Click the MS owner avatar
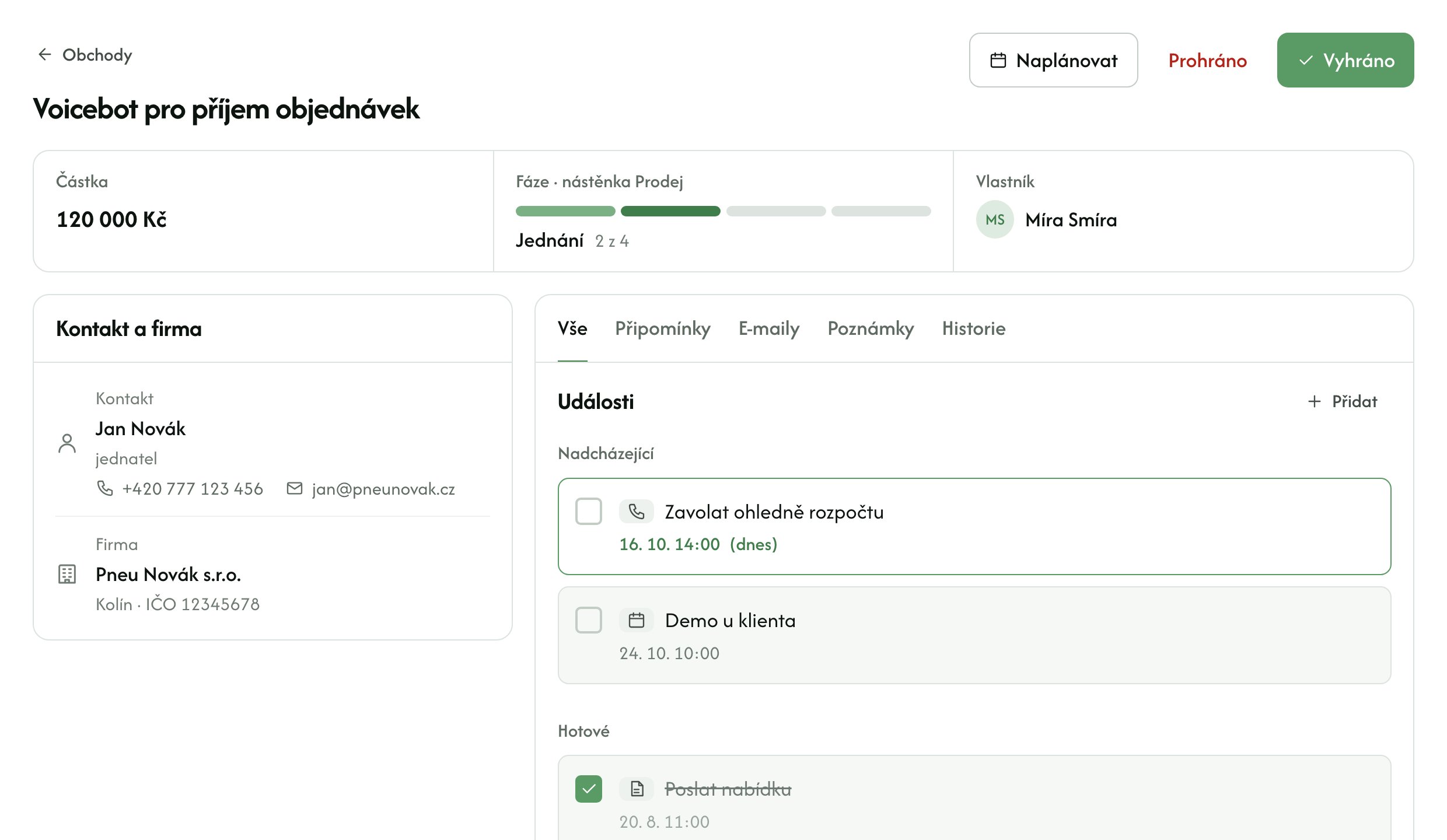The image size is (1447, 840). [x=995, y=219]
